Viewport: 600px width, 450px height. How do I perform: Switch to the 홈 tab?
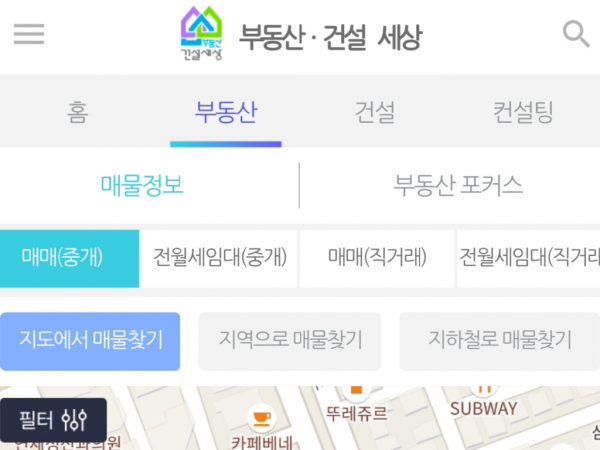(x=78, y=112)
